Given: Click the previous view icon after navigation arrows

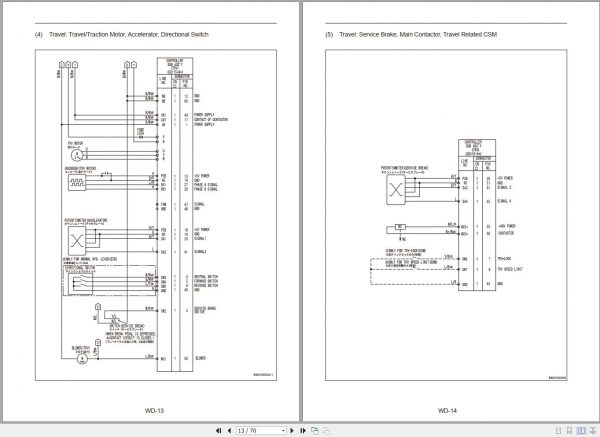Looking at the screenshot, I should coord(315,430).
